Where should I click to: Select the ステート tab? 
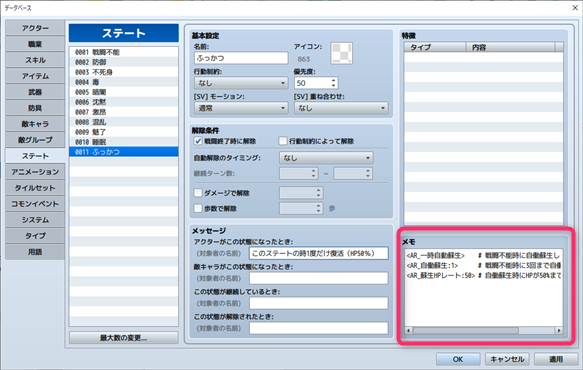[x=35, y=156]
